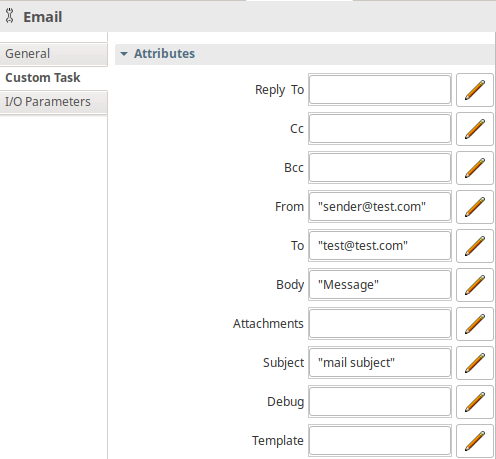The image size is (496, 459).
Task: Edit the Attachments attribute with pencil button
Action: (x=475, y=324)
